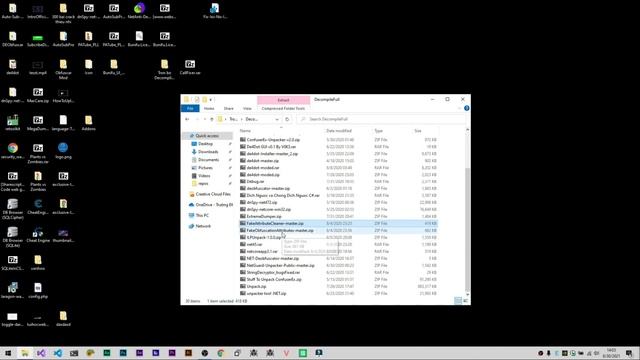Open Visual Studio Code from taskbar
The width and height of the screenshot is (640, 360).
coord(58,353)
